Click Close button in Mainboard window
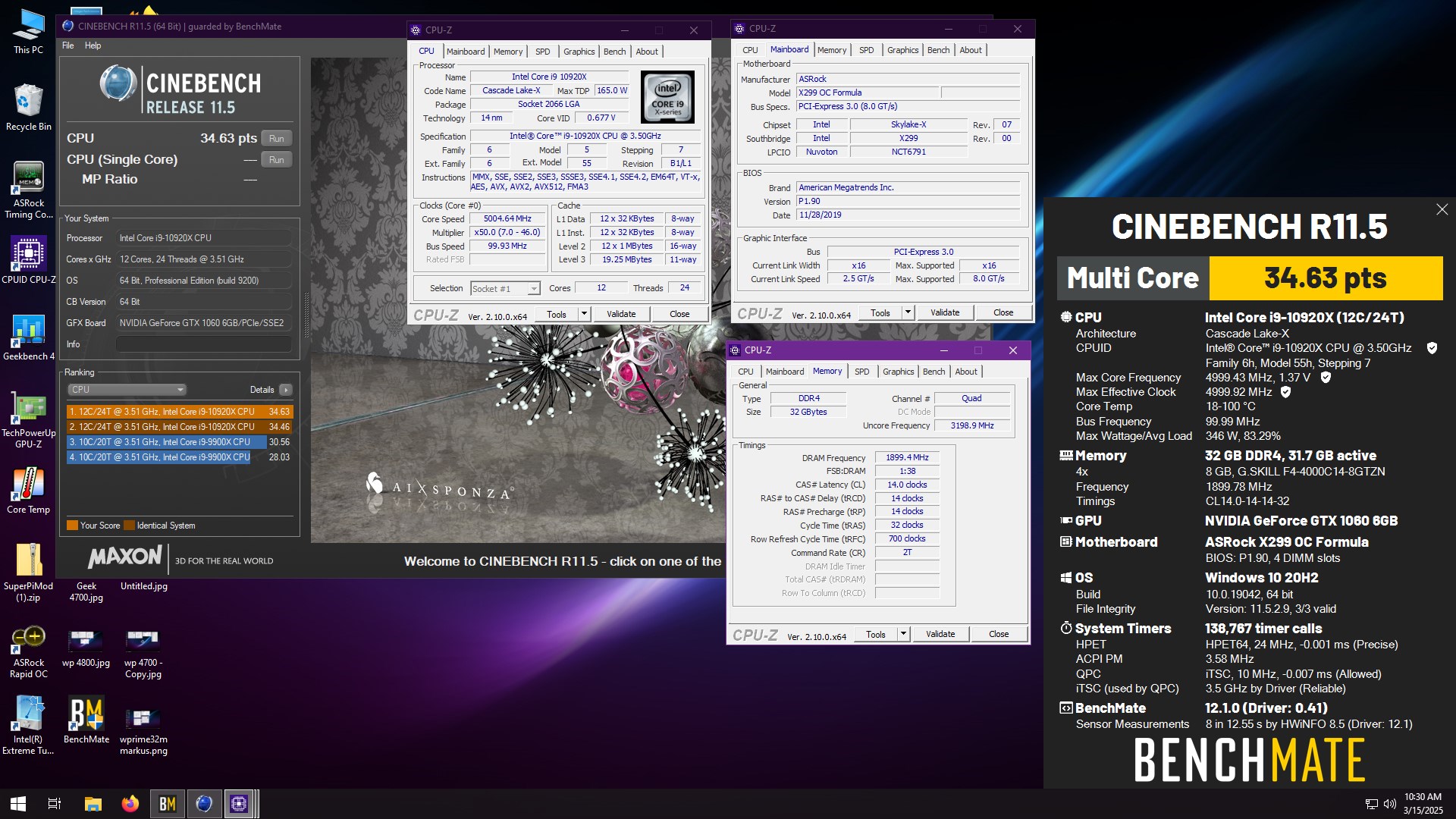The width and height of the screenshot is (1456, 819). [1003, 312]
